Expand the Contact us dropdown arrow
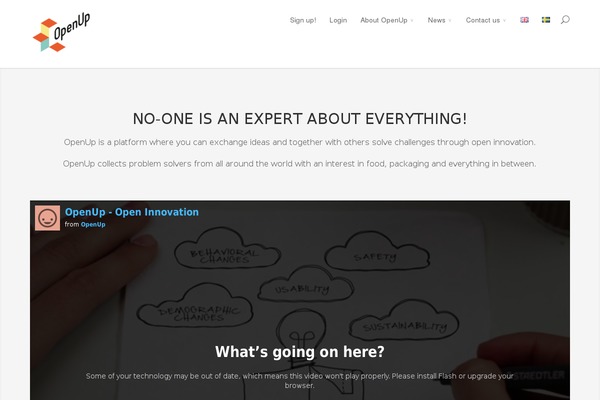This screenshot has width=600, height=400. click(504, 21)
